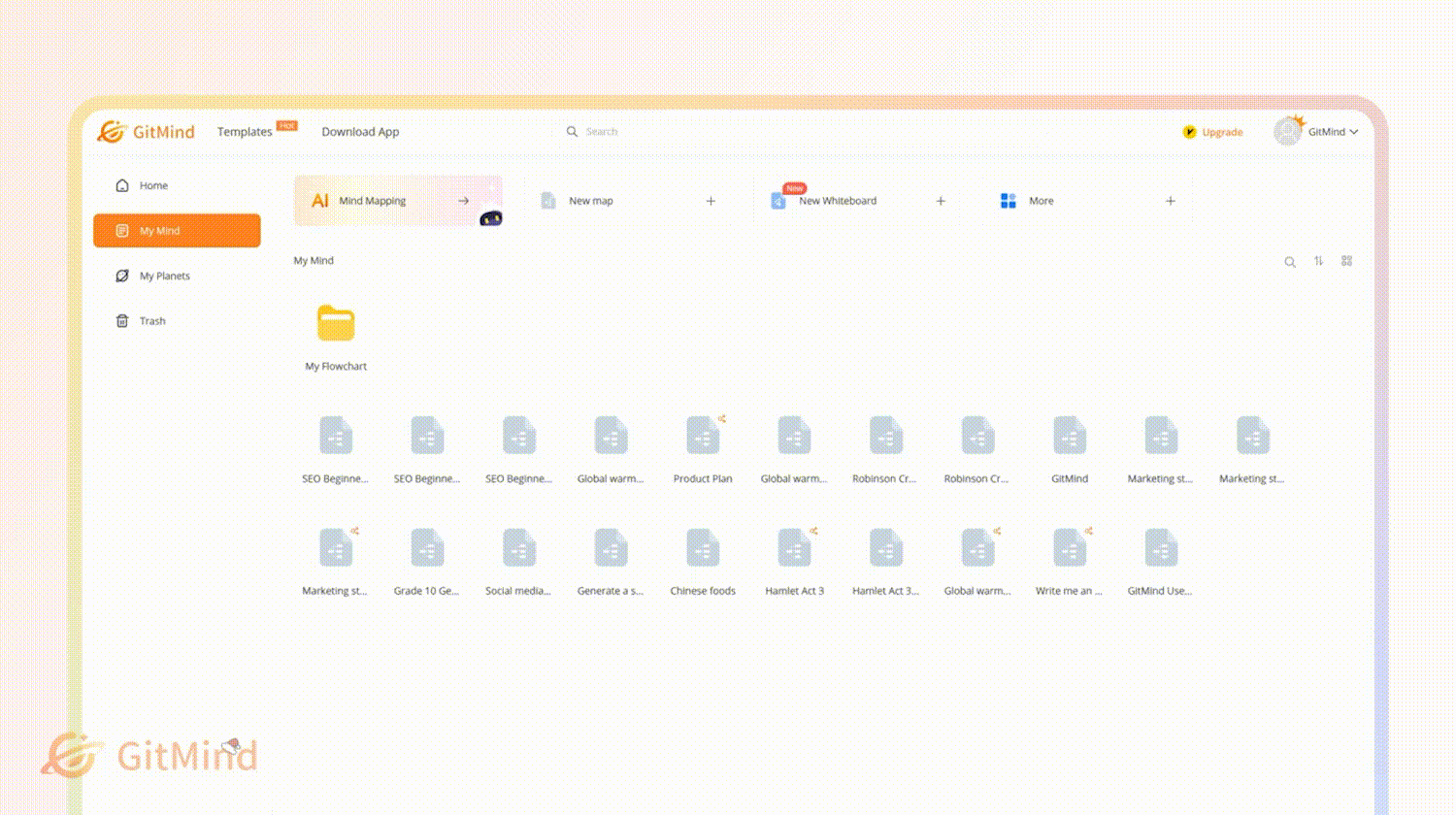Click the plus next to New Whiteboard
Image resolution: width=1456 pixels, height=815 pixels.
[x=941, y=201]
